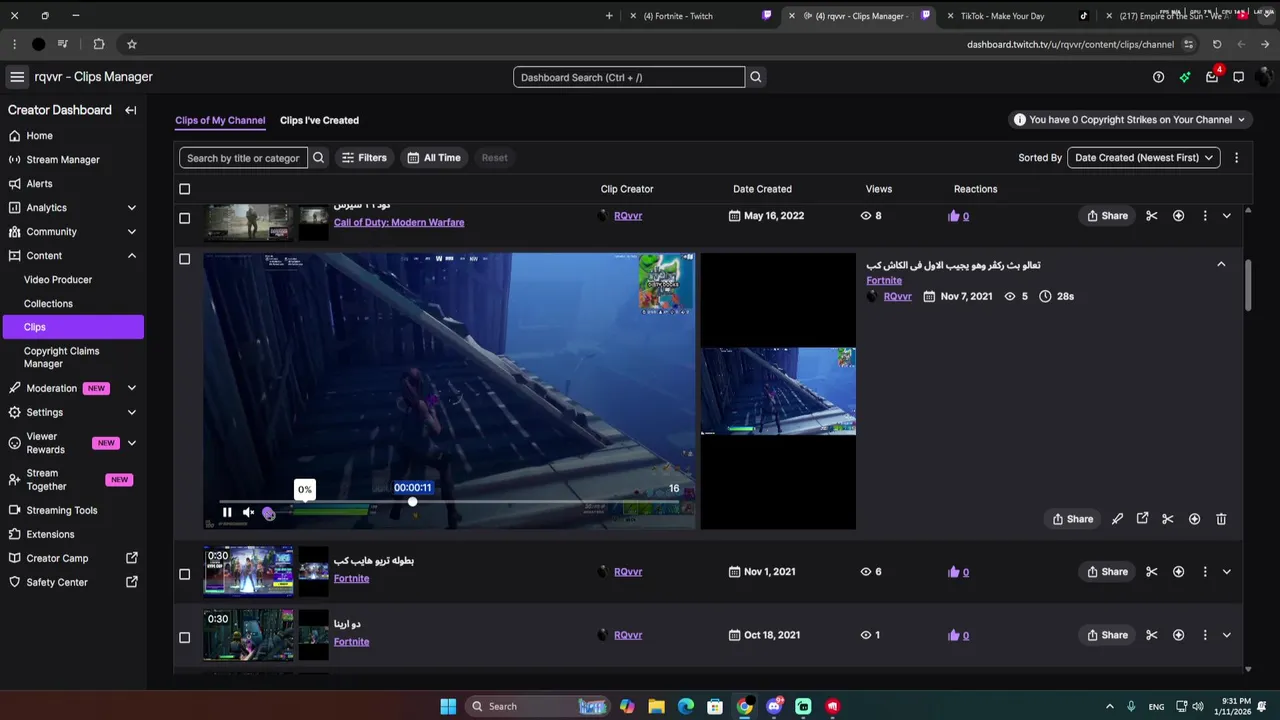This screenshot has height=720, width=1280.
Task: Click scissors icon on Oct 18, 2021 clip
Action: pyautogui.click(x=1152, y=635)
